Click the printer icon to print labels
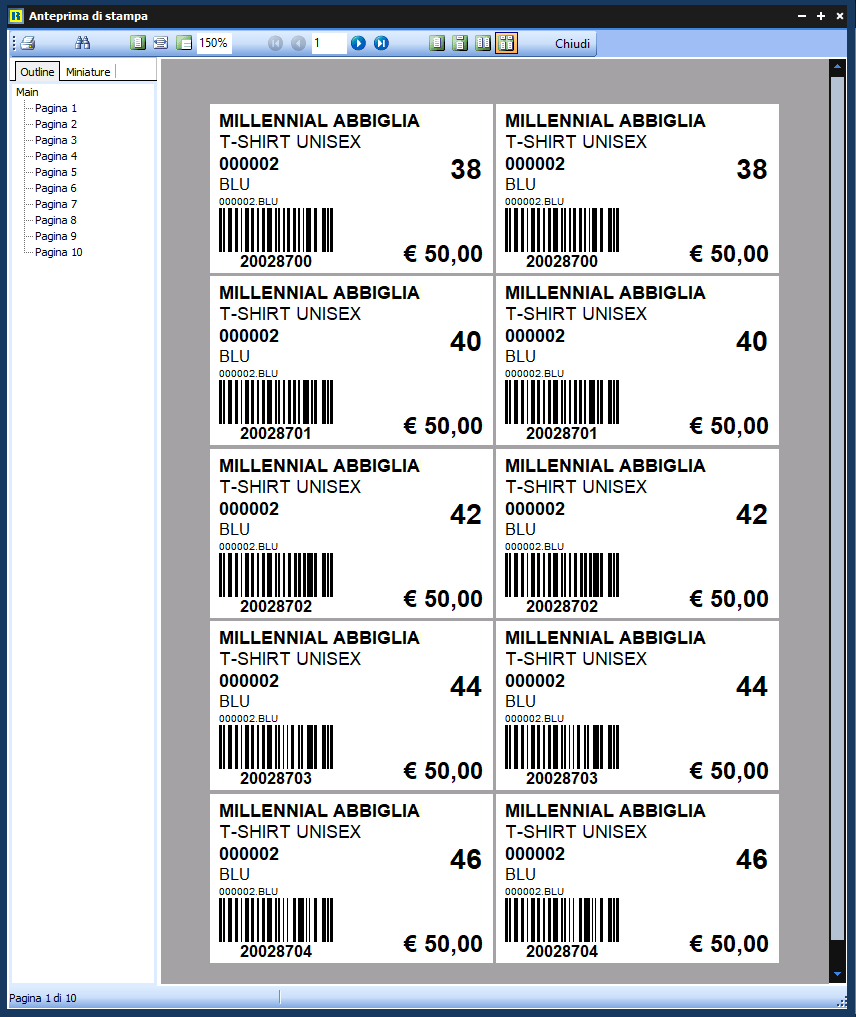856x1017 pixels. [x=28, y=43]
